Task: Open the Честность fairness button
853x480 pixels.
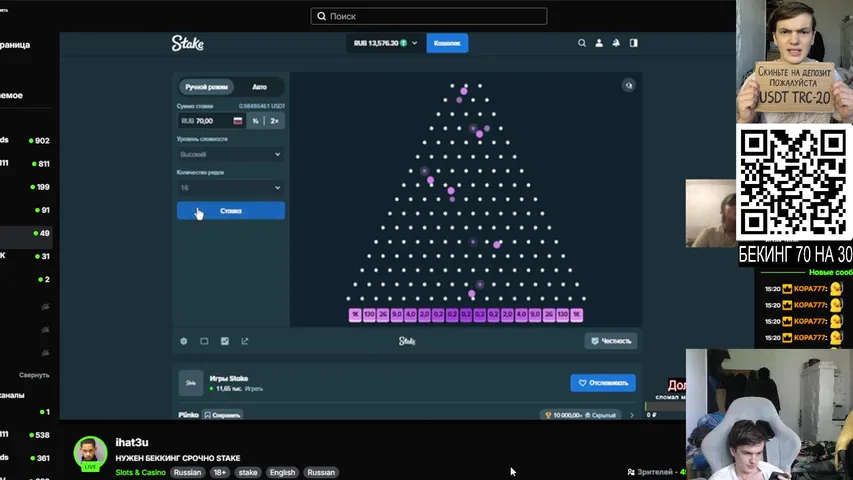Action: click(x=611, y=341)
